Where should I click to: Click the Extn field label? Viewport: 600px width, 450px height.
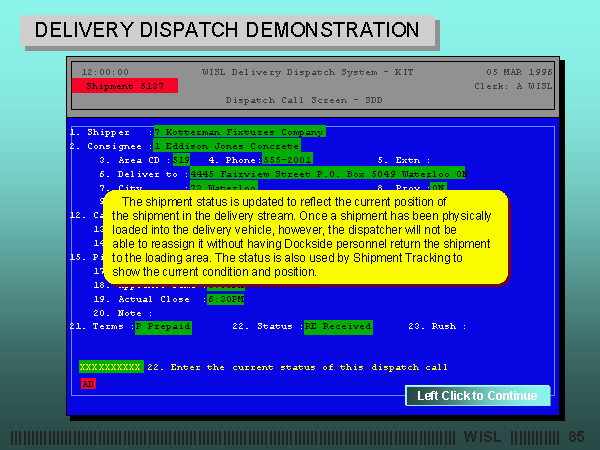(404, 159)
